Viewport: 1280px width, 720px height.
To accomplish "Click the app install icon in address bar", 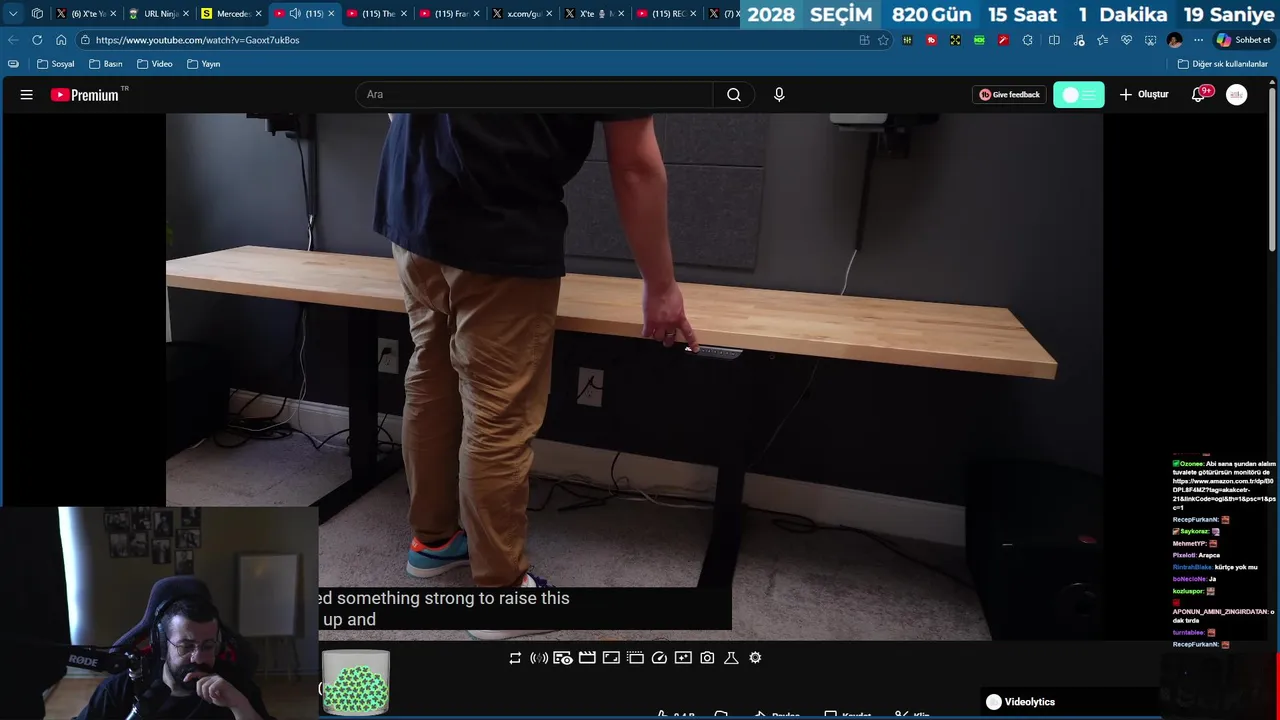I will (x=864, y=40).
